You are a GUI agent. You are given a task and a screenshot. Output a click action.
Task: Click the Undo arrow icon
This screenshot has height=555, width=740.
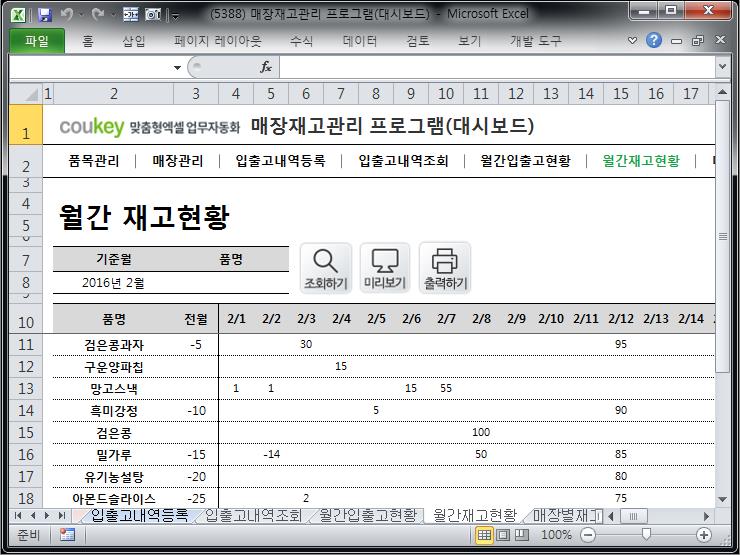[x=67, y=15]
